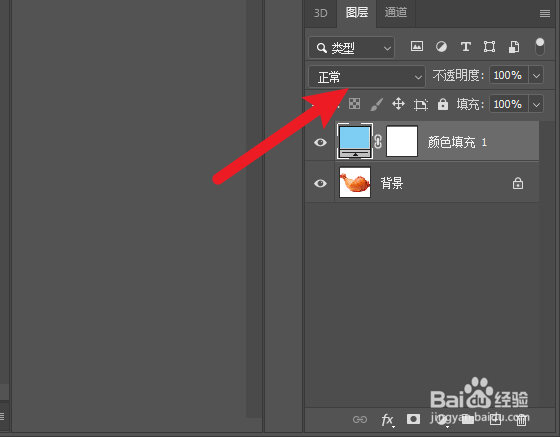Toggle layer filtering on/off switch
The height and width of the screenshot is (437, 560).
pyautogui.click(x=540, y=47)
